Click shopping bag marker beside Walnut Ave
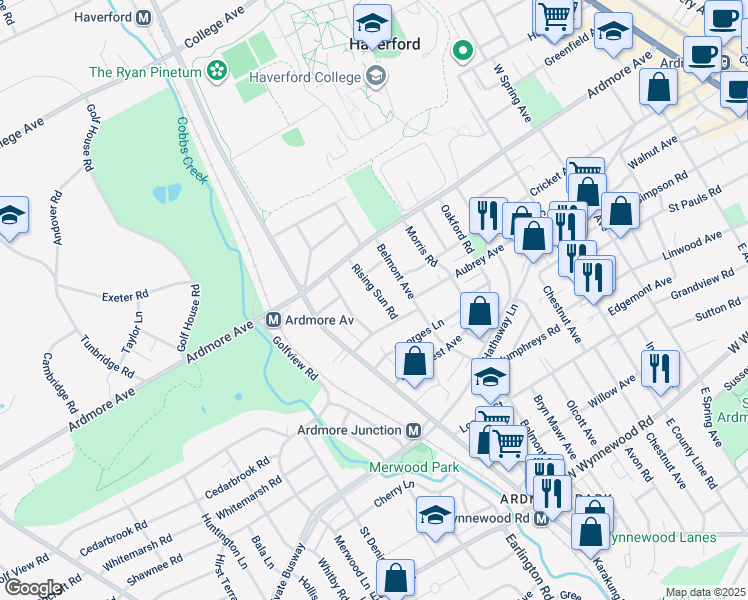 coord(658,88)
